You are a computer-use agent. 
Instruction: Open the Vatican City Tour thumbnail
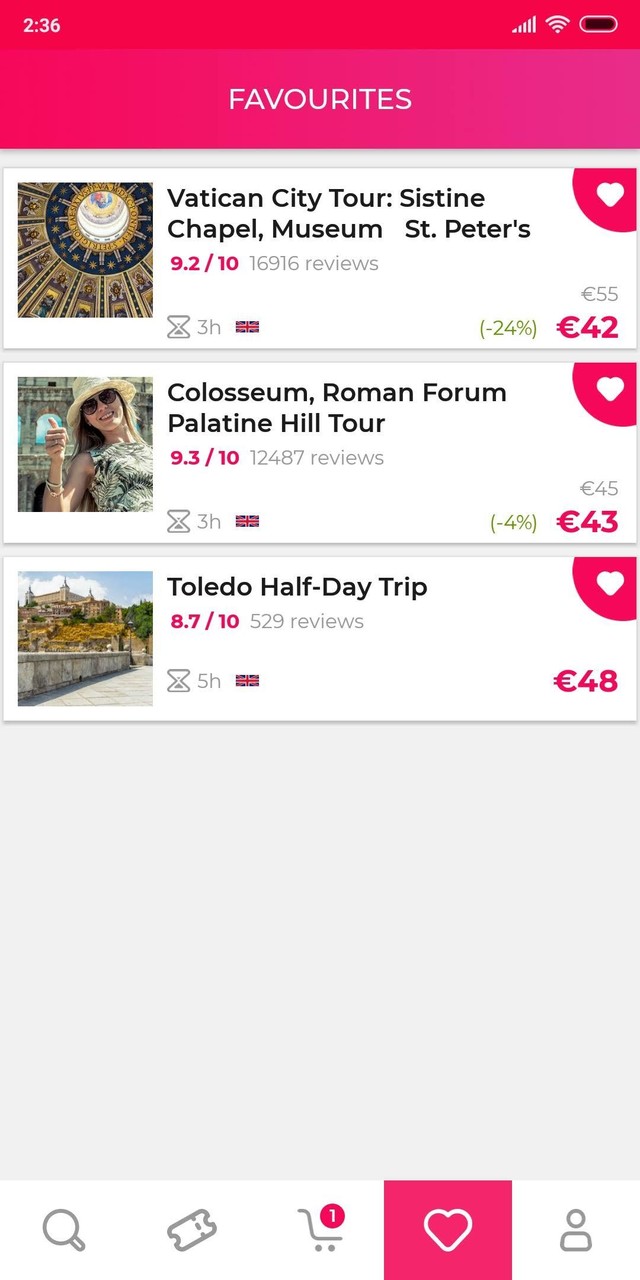coord(85,250)
